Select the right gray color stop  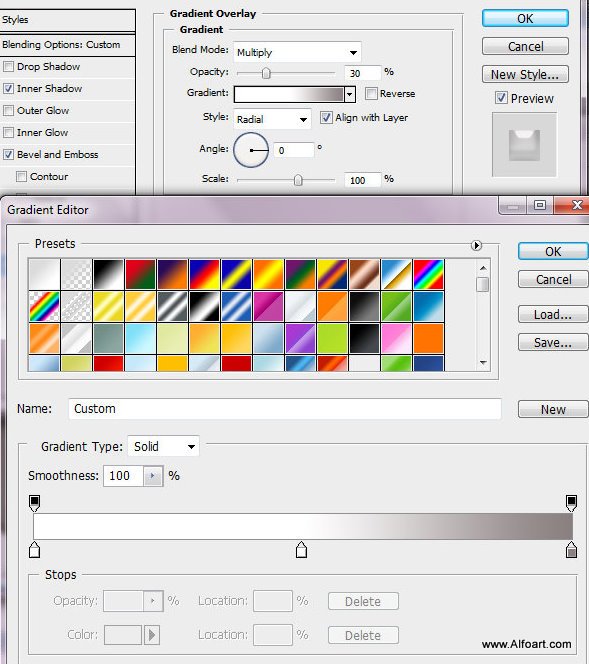[571, 550]
